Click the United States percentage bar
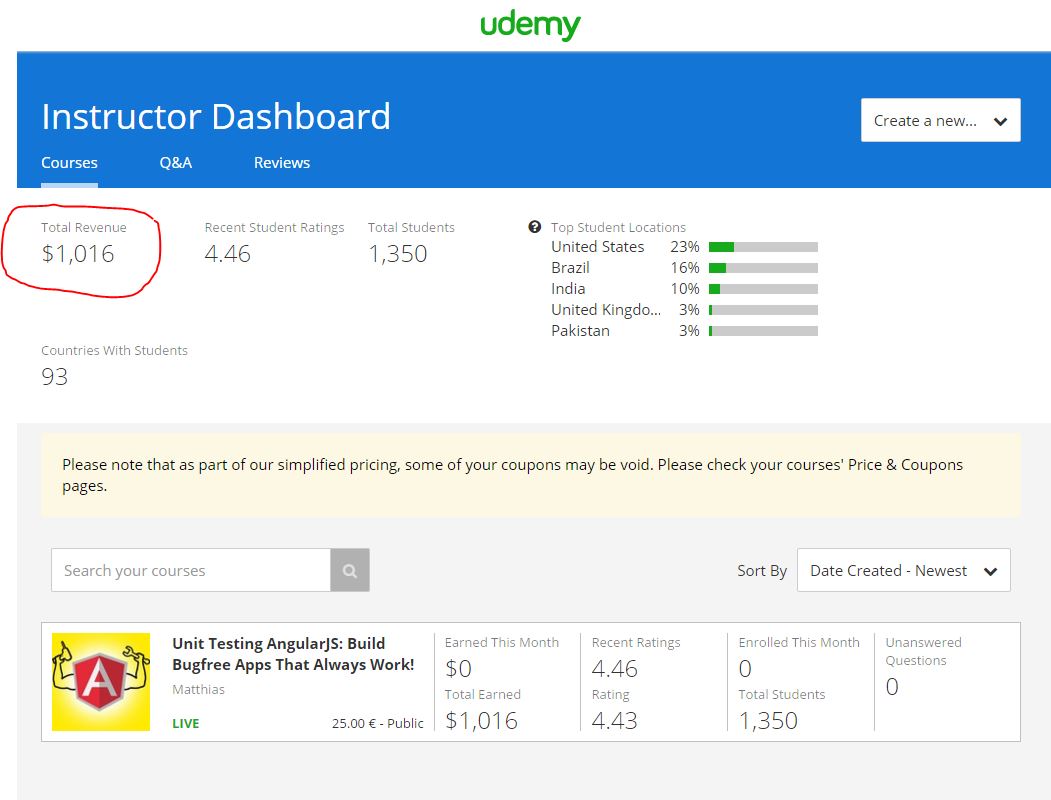 tap(763, 247)
